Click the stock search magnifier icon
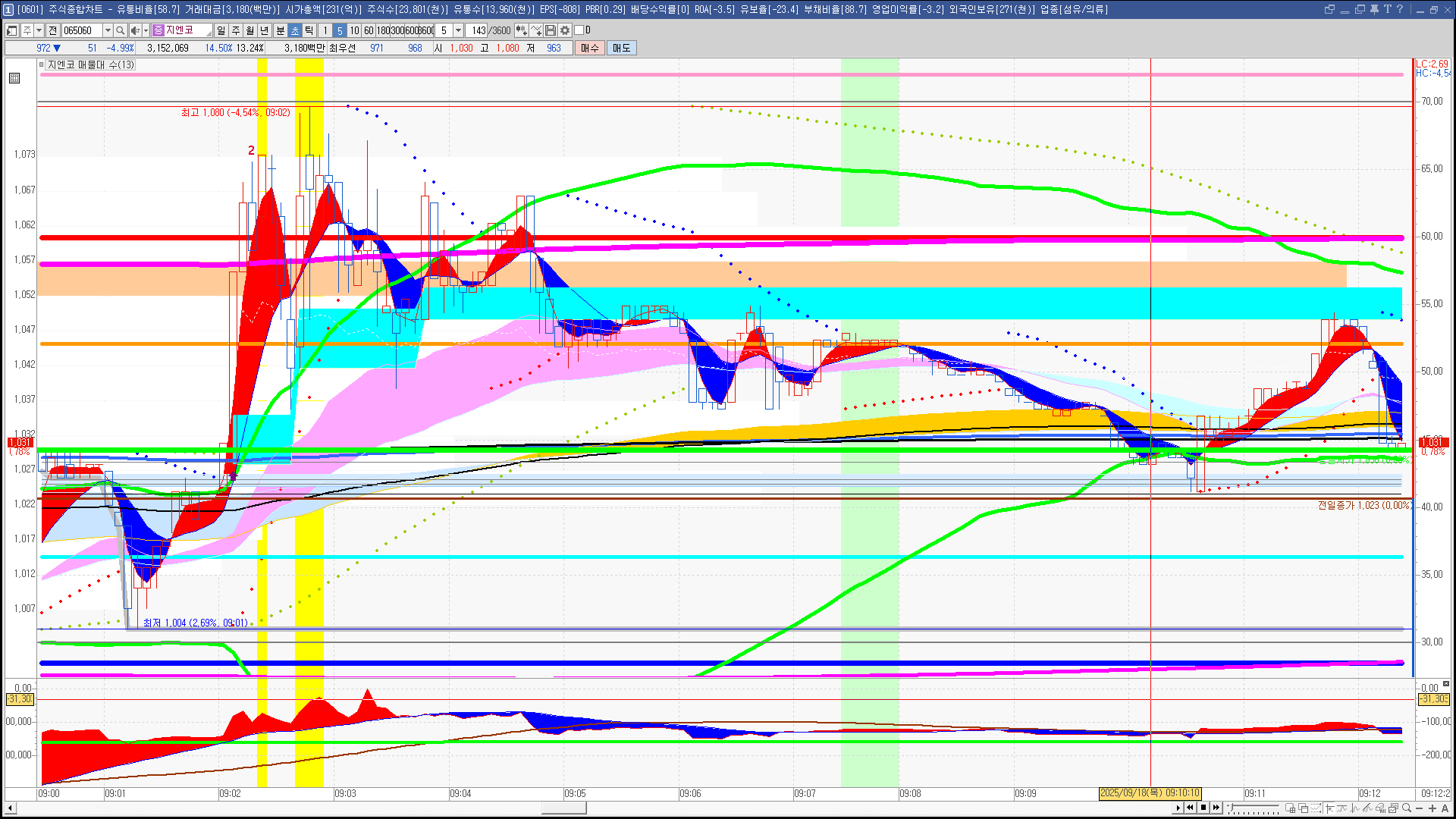 click(x=121, y=30)
